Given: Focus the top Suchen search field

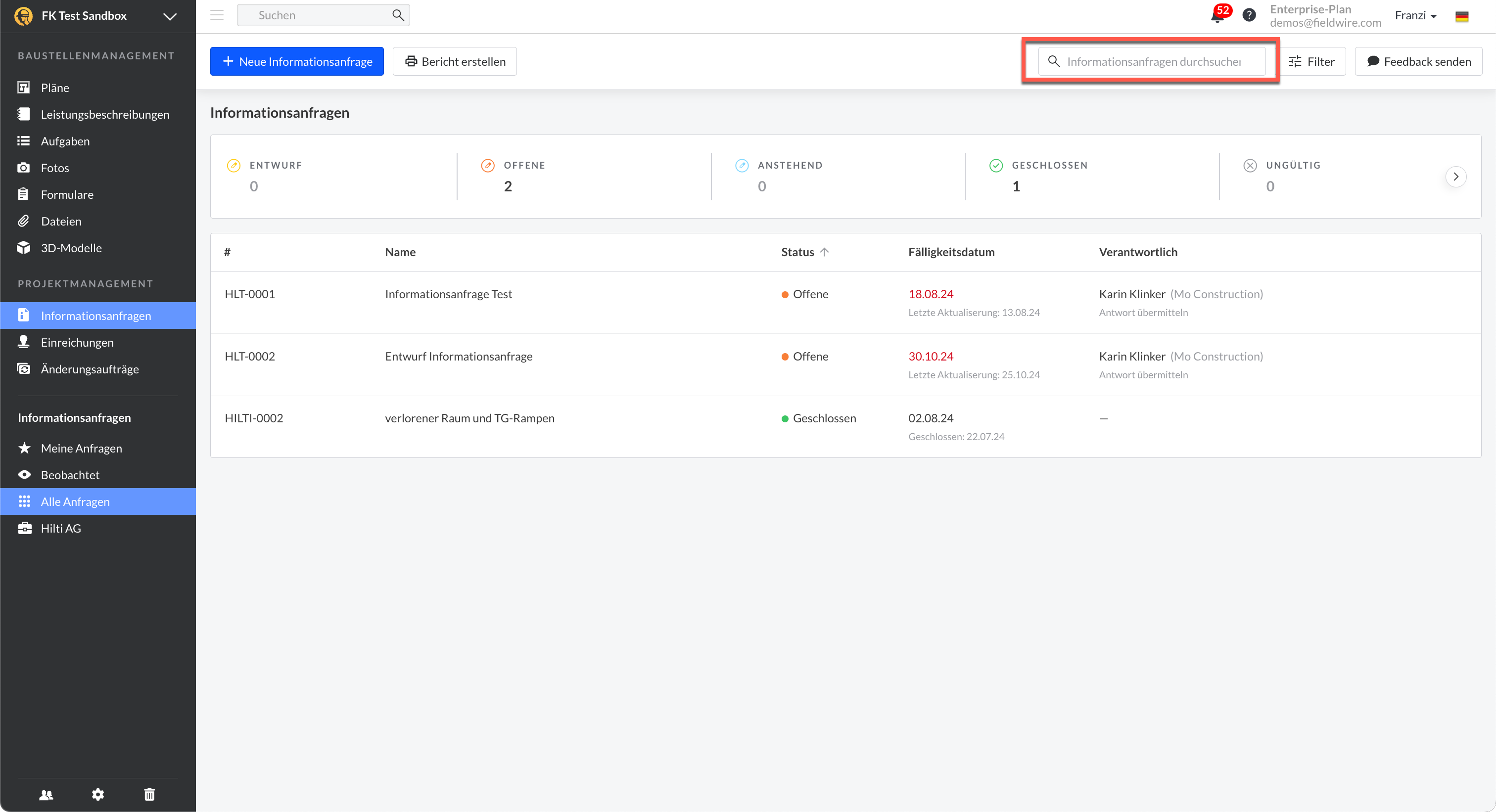Looking at the screenshot, I should (x=324, y=15).
